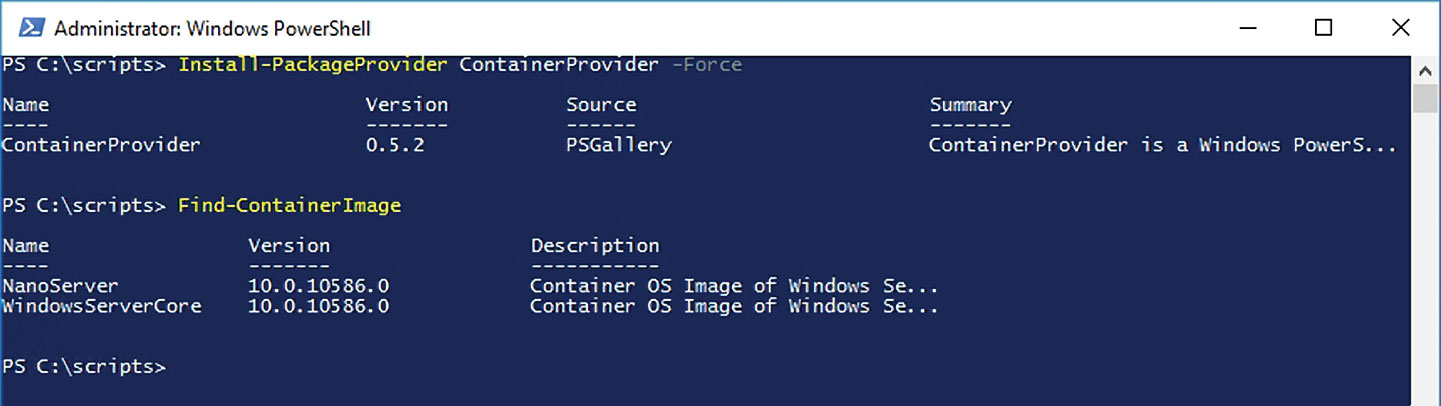Screen dimensions: 1441x406
Task: Click the -Force parameter text
Action: pyautogui.click(x=706, y=65)
